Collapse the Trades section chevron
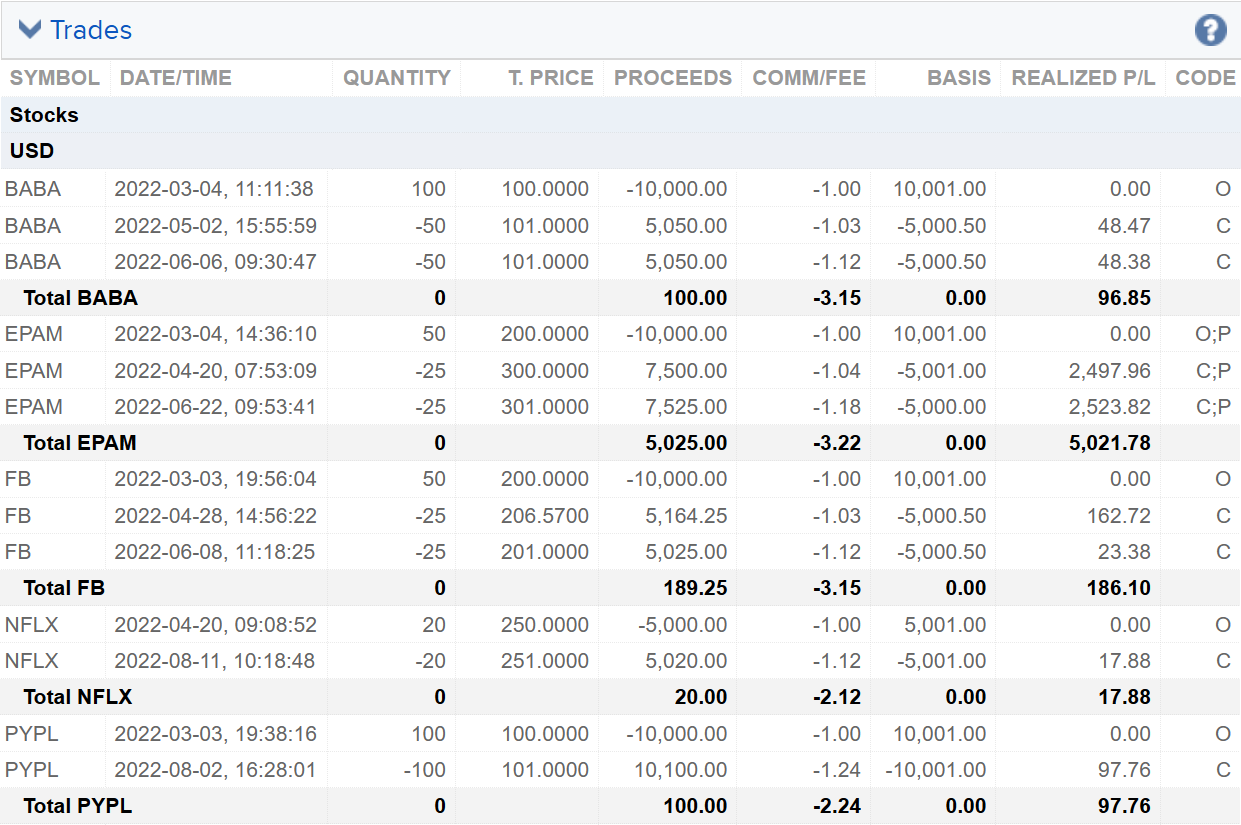The height and width of the screenshot is (825, 1241). (x=30, y=30)
